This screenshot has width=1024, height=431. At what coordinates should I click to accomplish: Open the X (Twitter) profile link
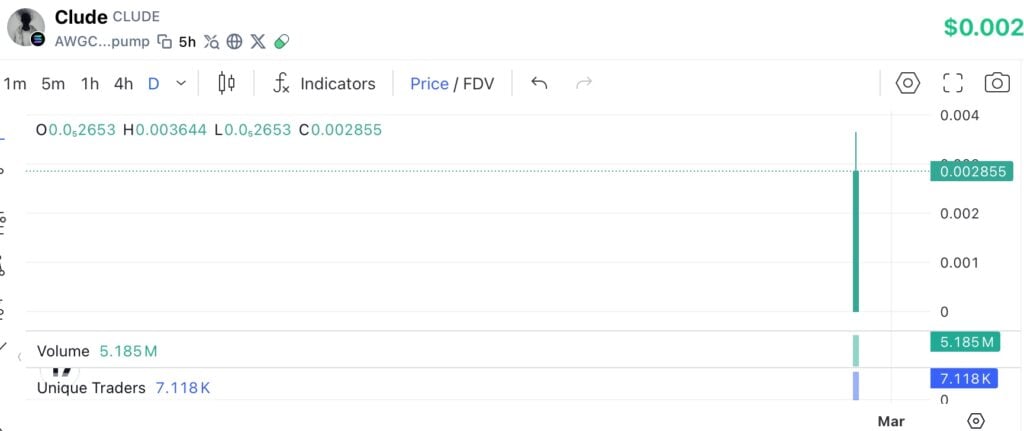tap(258, 42)
